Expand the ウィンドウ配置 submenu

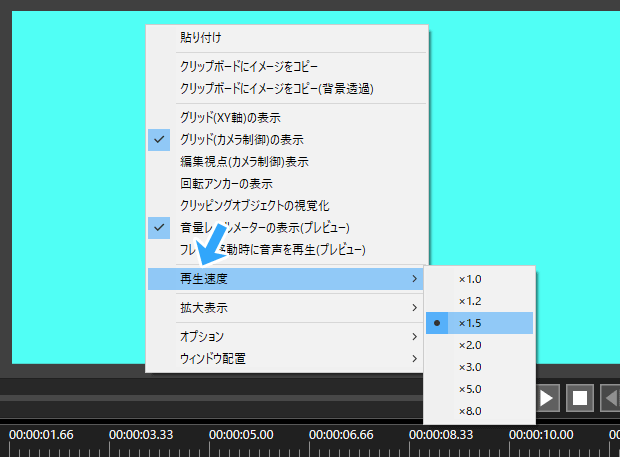pos(287,359)
